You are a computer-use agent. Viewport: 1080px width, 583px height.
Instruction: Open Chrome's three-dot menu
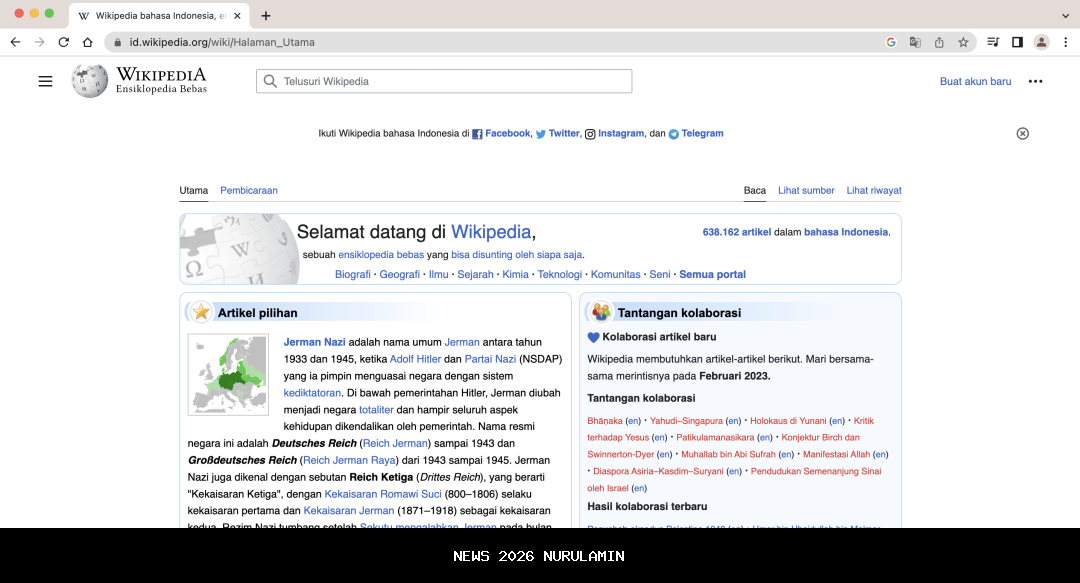click(x=1065, y=42)
